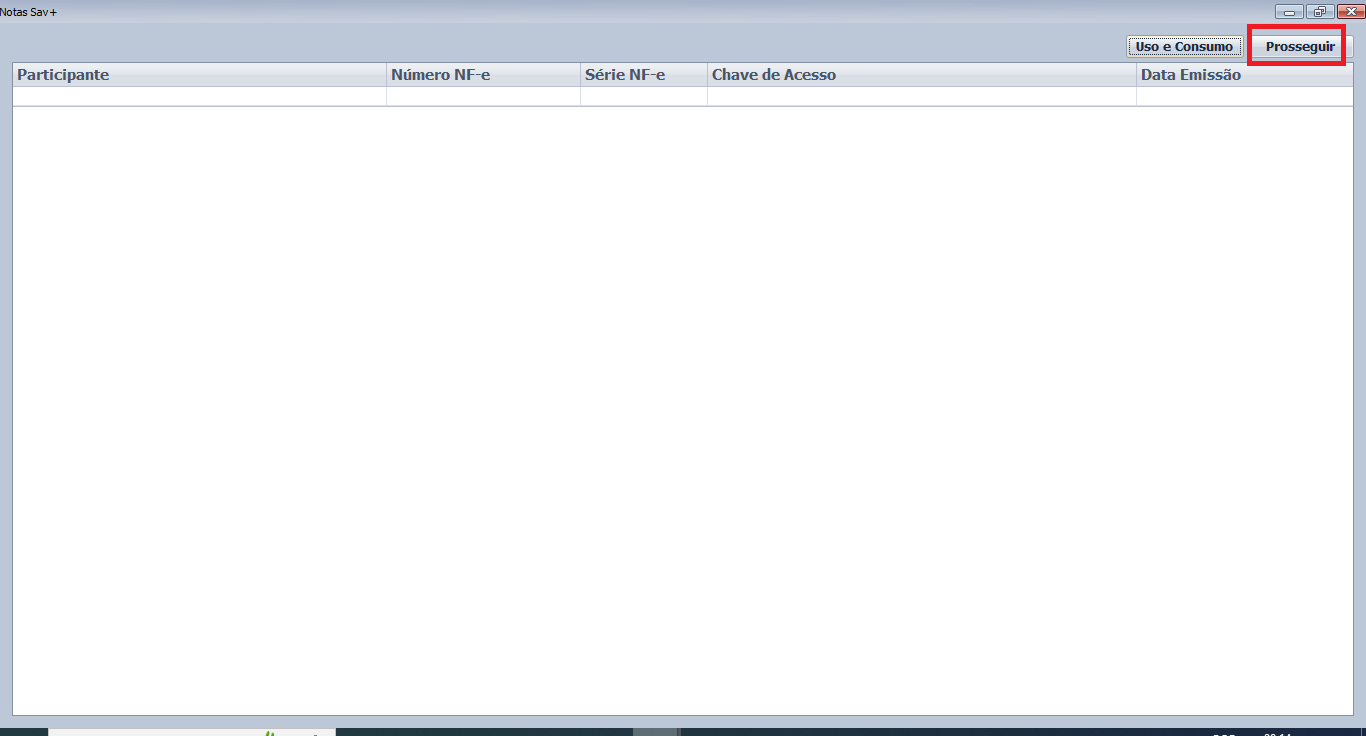Sort by the Número NF-e column header
Image resolution: width=1366 pixels, height=736 pixels.
point(483,75)
